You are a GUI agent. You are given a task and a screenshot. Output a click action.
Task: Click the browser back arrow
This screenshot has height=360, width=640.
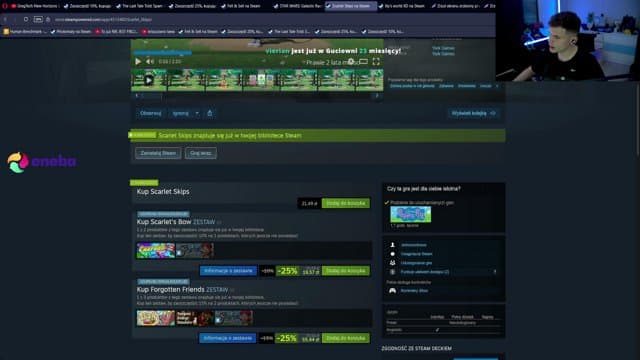coord(5,19)
